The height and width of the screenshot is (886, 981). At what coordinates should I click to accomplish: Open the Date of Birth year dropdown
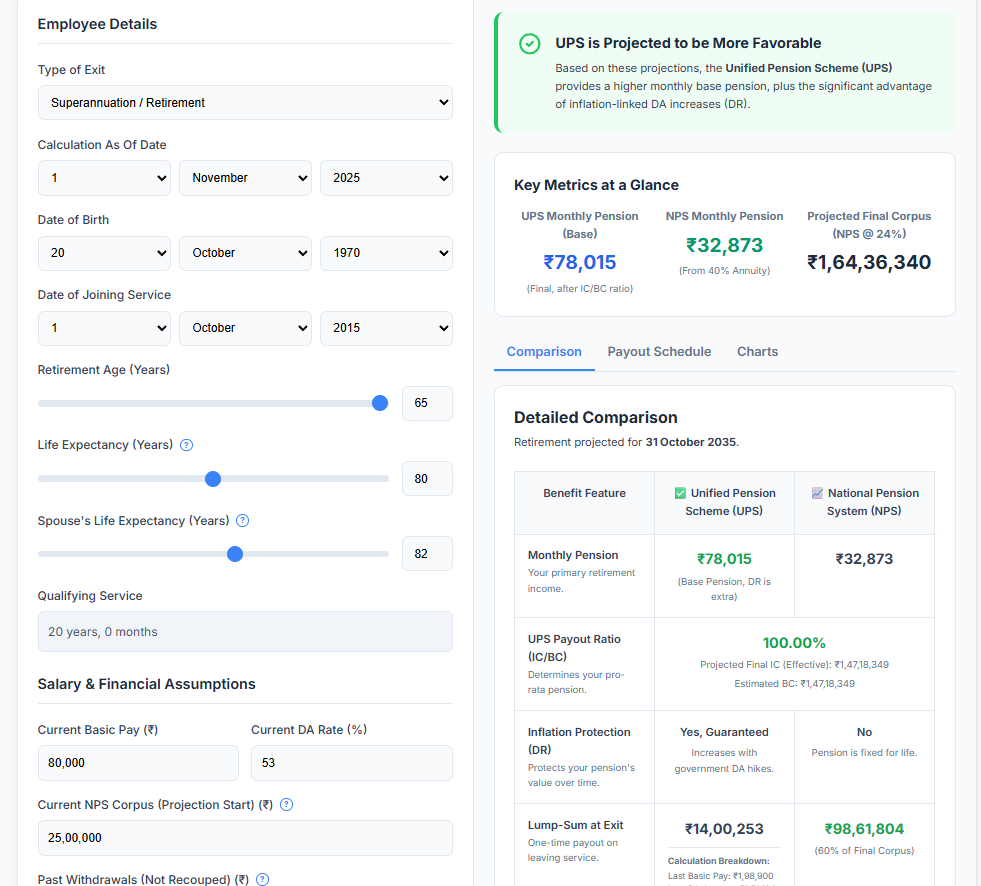click(386, 253)
